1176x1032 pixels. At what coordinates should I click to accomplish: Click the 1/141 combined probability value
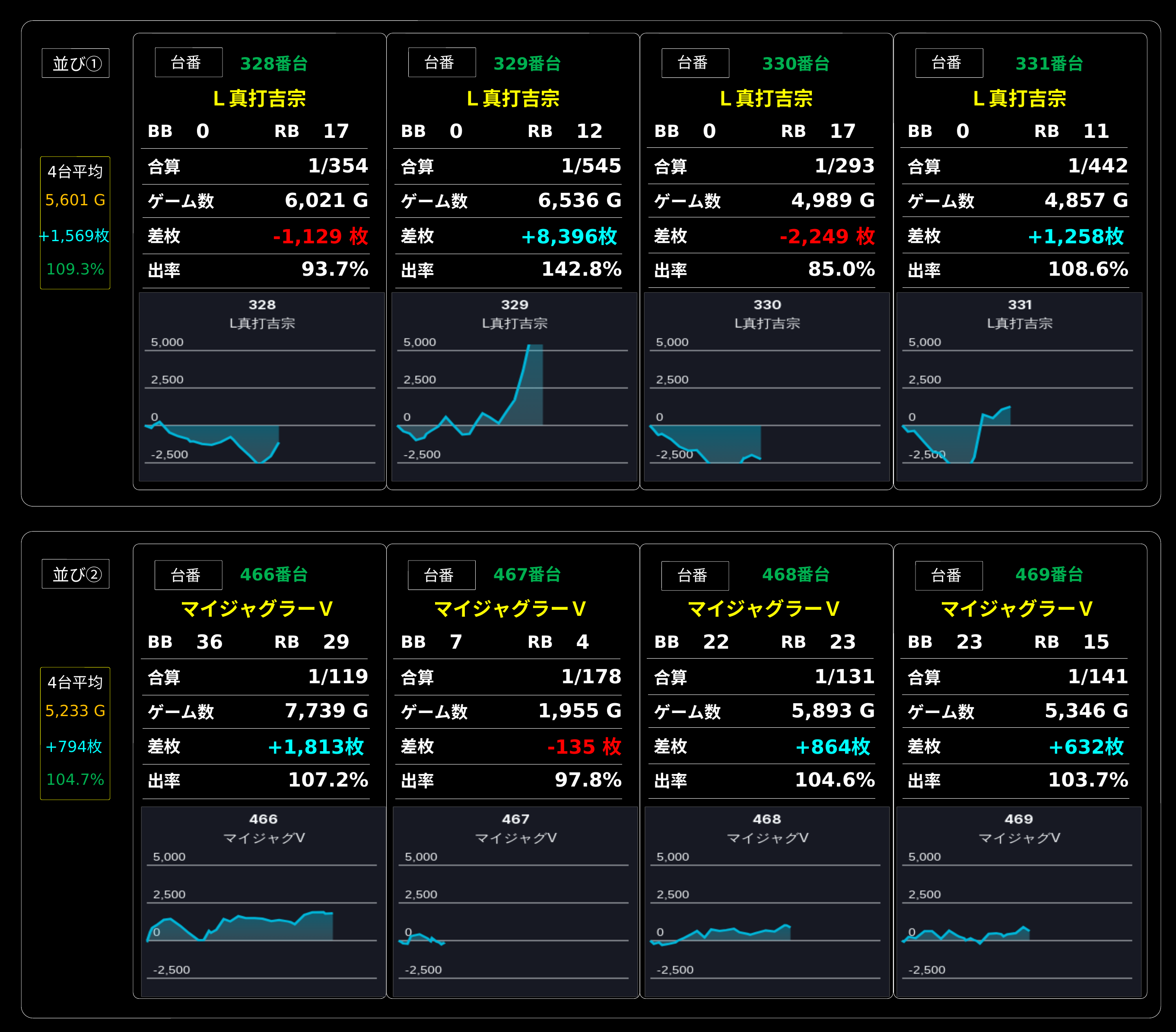(x=1098, y=676)
